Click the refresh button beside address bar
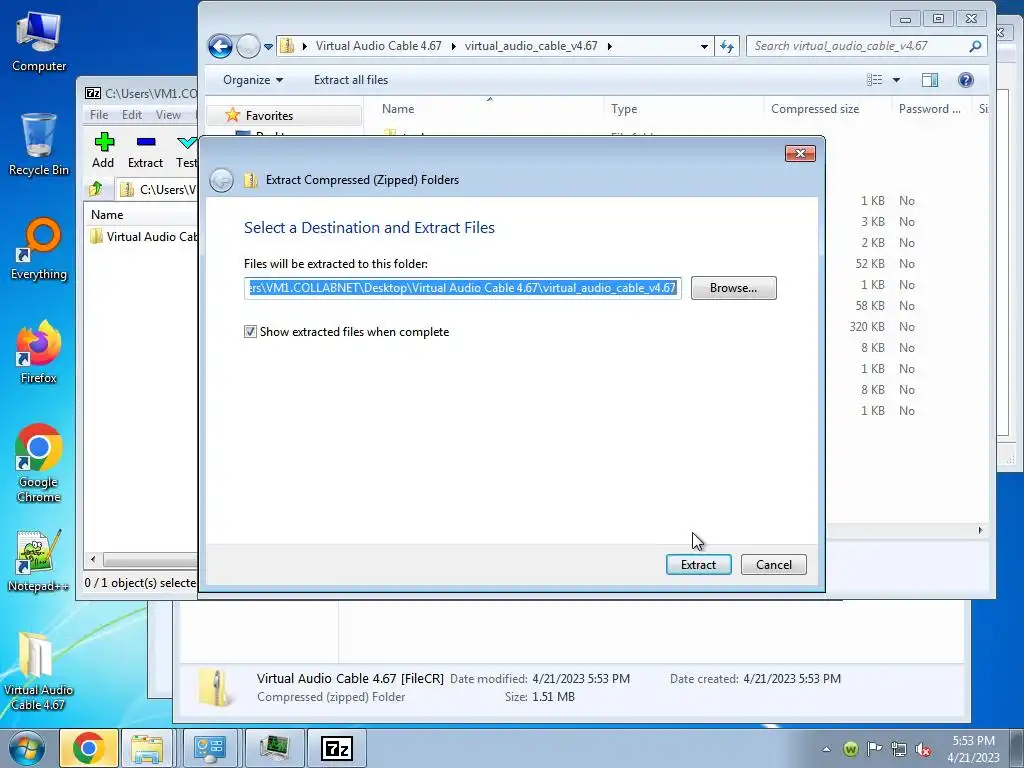Viewport: 1024px width, 768px height. point(727,46)
